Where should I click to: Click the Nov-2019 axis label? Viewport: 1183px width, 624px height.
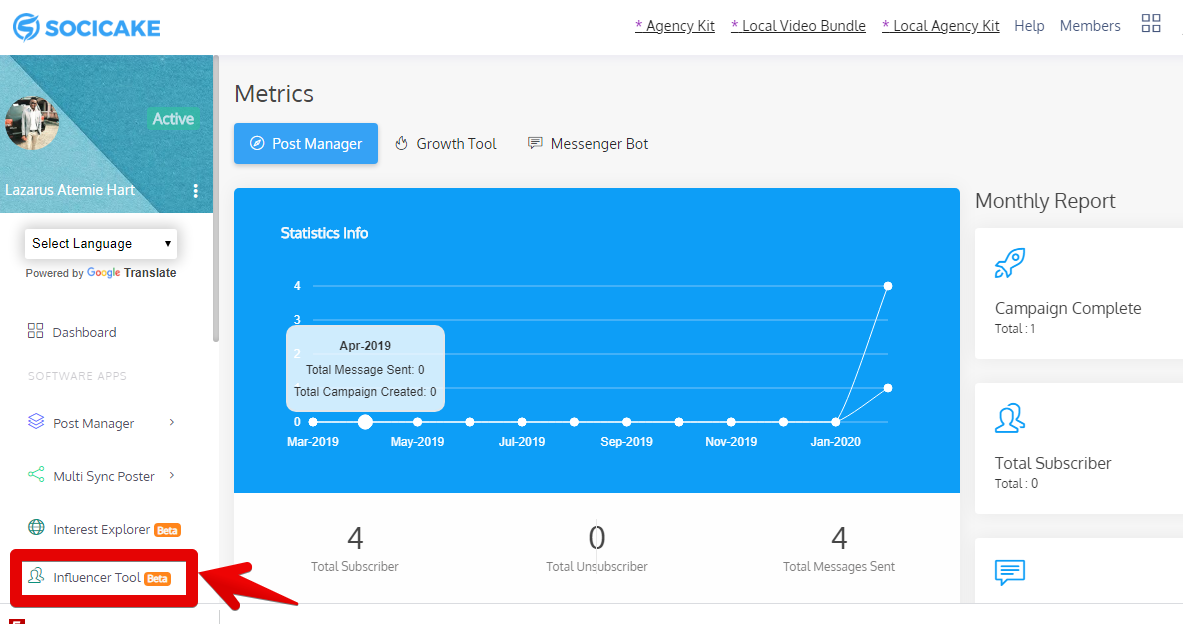pos(731,441)
